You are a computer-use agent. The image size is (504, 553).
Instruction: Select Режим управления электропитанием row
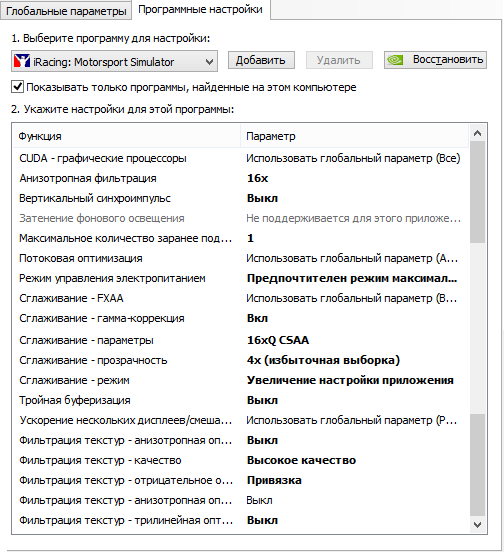(x=241, y=278)
